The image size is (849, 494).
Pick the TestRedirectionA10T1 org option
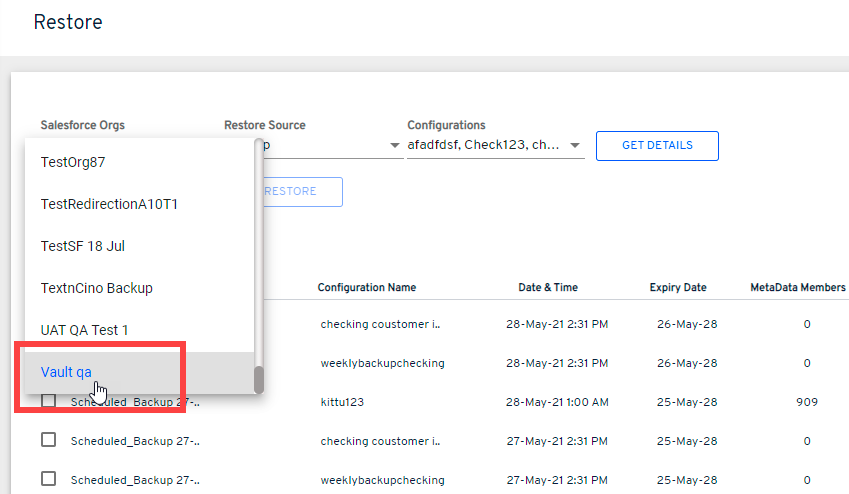point(109,204)
